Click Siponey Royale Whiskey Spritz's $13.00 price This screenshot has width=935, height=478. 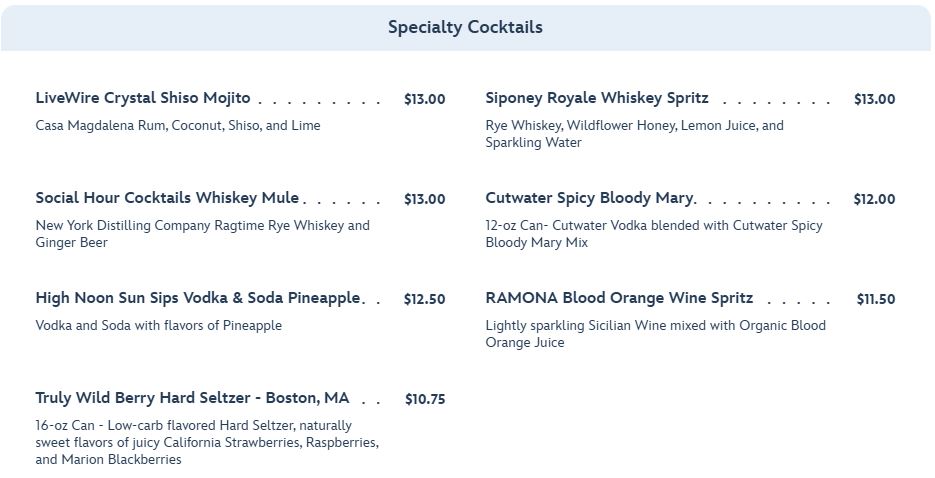point(874,99)
